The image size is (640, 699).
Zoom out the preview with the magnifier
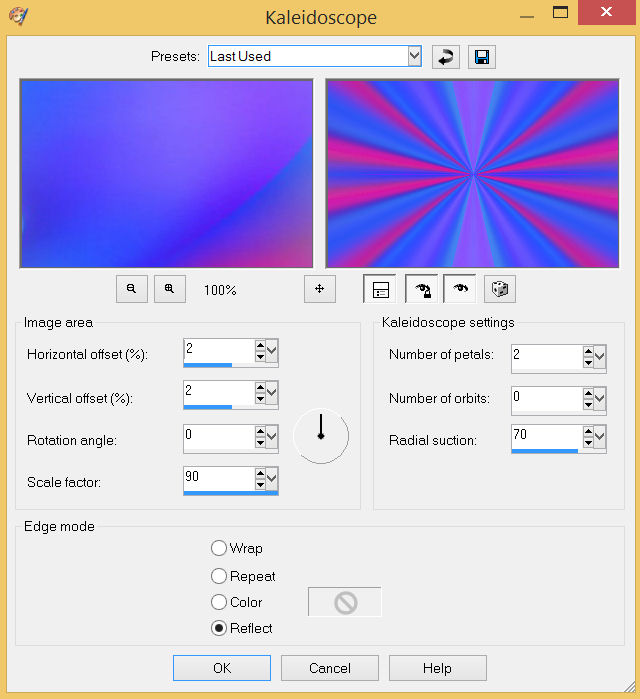click(131, 289)
